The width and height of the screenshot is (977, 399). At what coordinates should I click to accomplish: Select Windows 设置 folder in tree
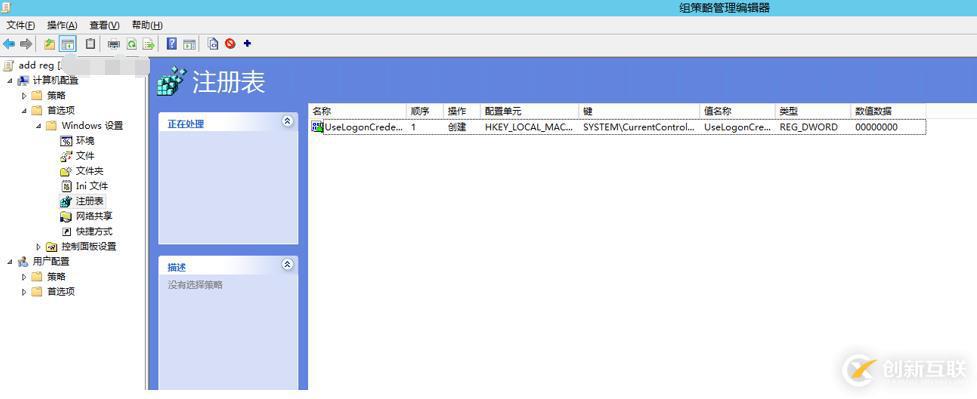pyautogui.click(x=92, y=125)
